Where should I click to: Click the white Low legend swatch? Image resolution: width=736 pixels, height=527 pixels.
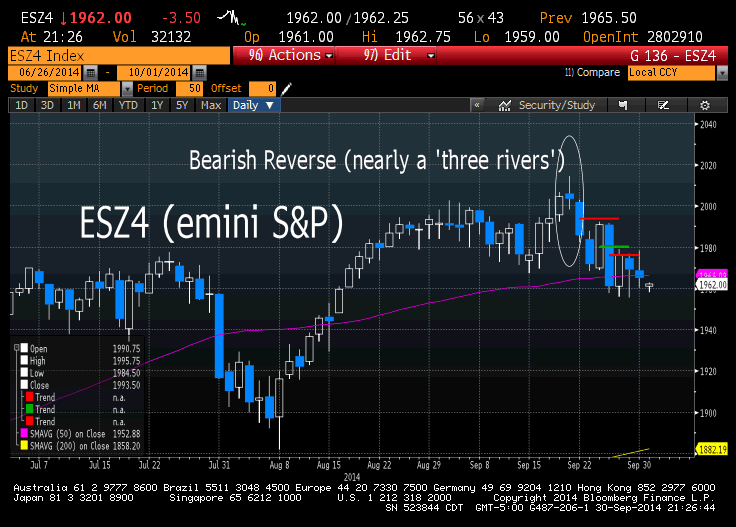coord(24,373)
